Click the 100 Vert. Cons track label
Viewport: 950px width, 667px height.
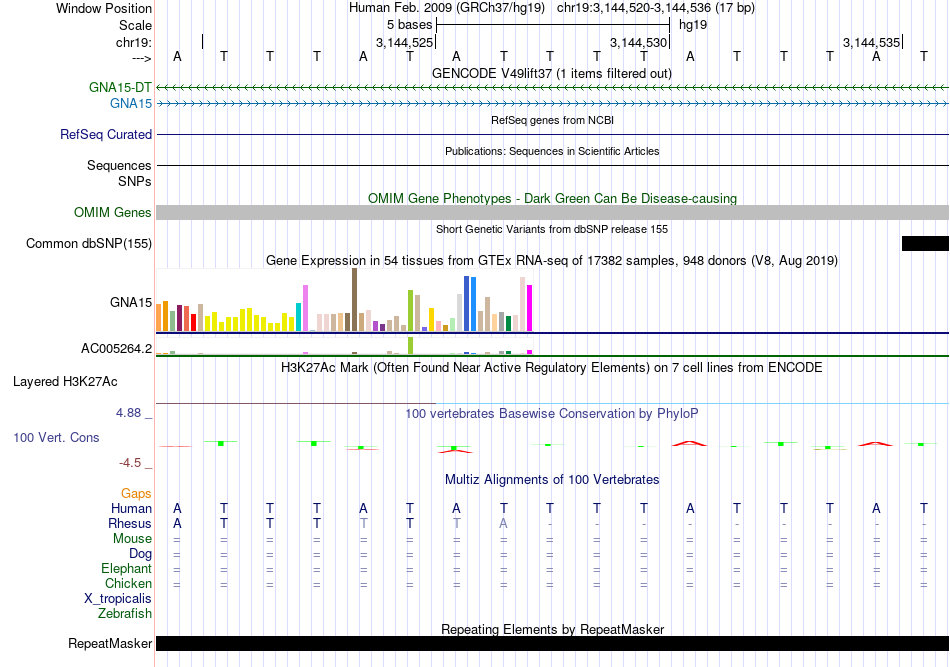pos(56,437)
